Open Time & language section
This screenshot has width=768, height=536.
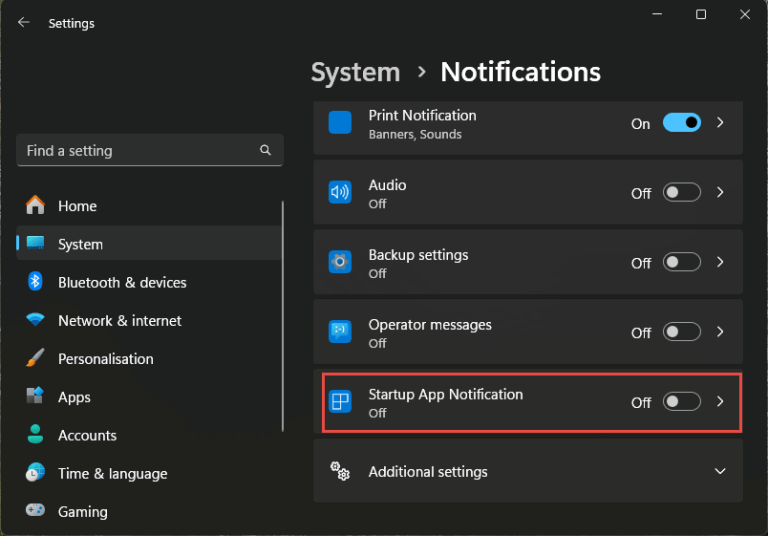point(149,473)
